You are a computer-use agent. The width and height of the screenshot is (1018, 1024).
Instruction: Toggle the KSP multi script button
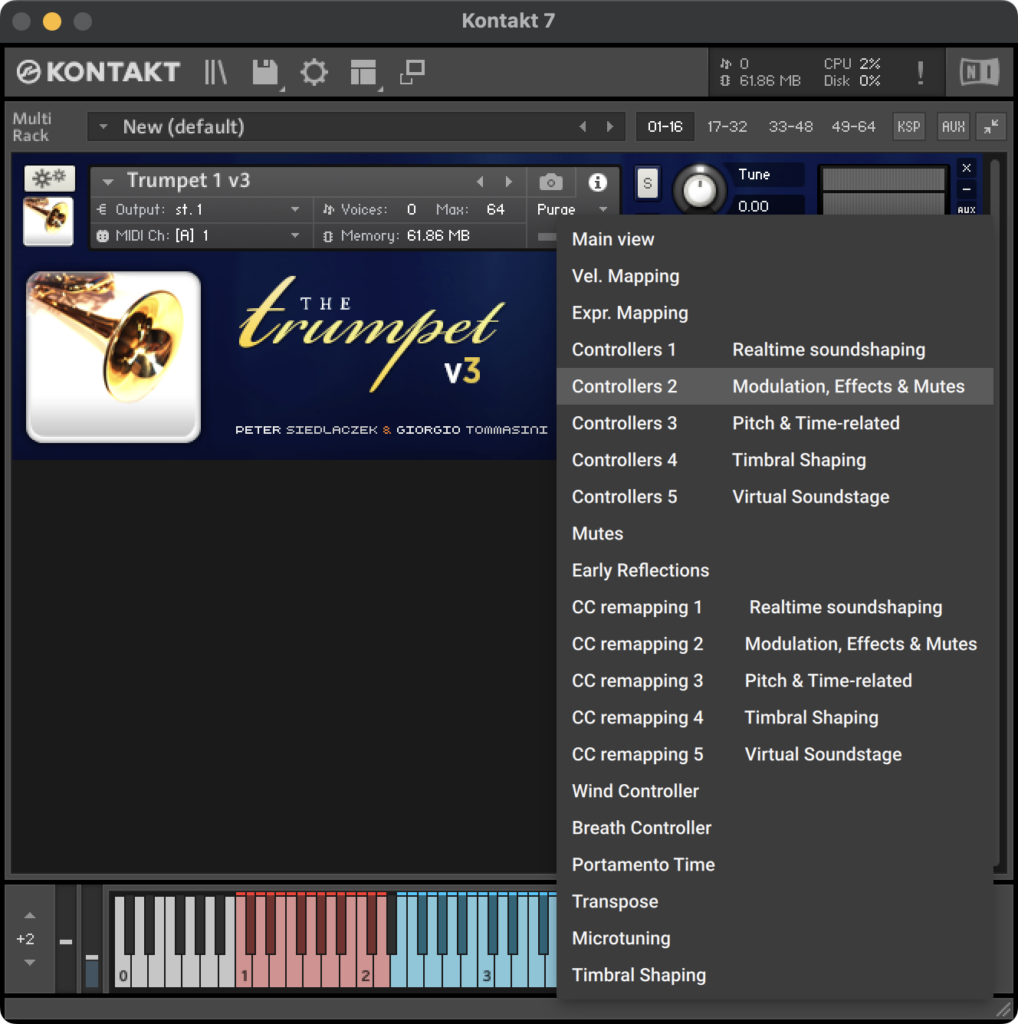click(x=908, y=127)
